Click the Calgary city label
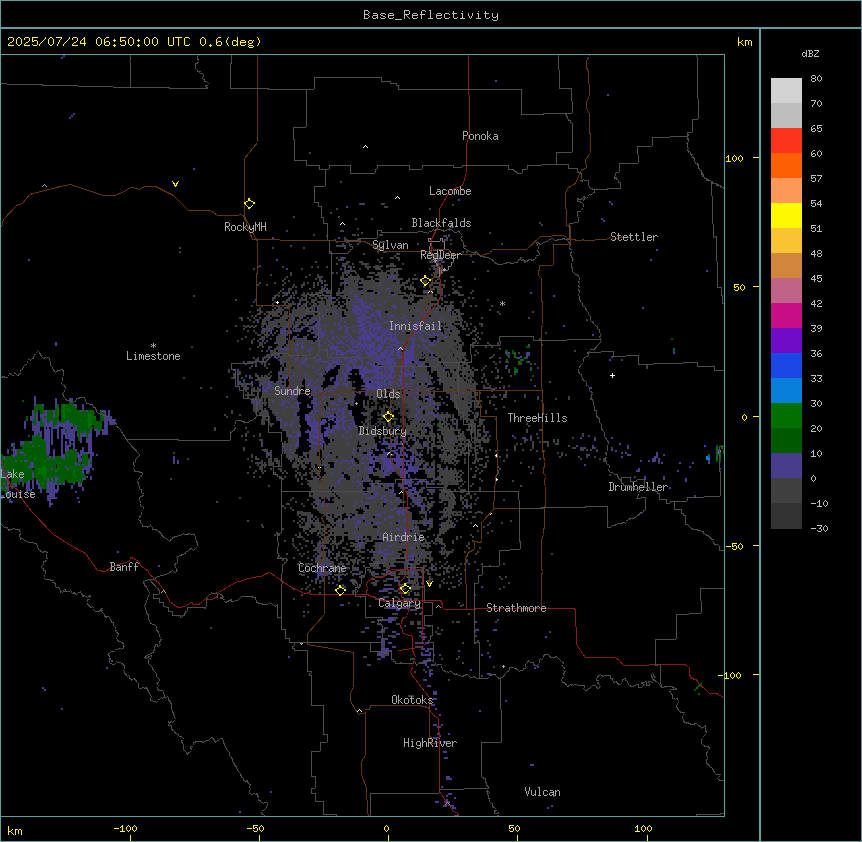The height and width of the screenshot is (842, 862). (400, 603)
